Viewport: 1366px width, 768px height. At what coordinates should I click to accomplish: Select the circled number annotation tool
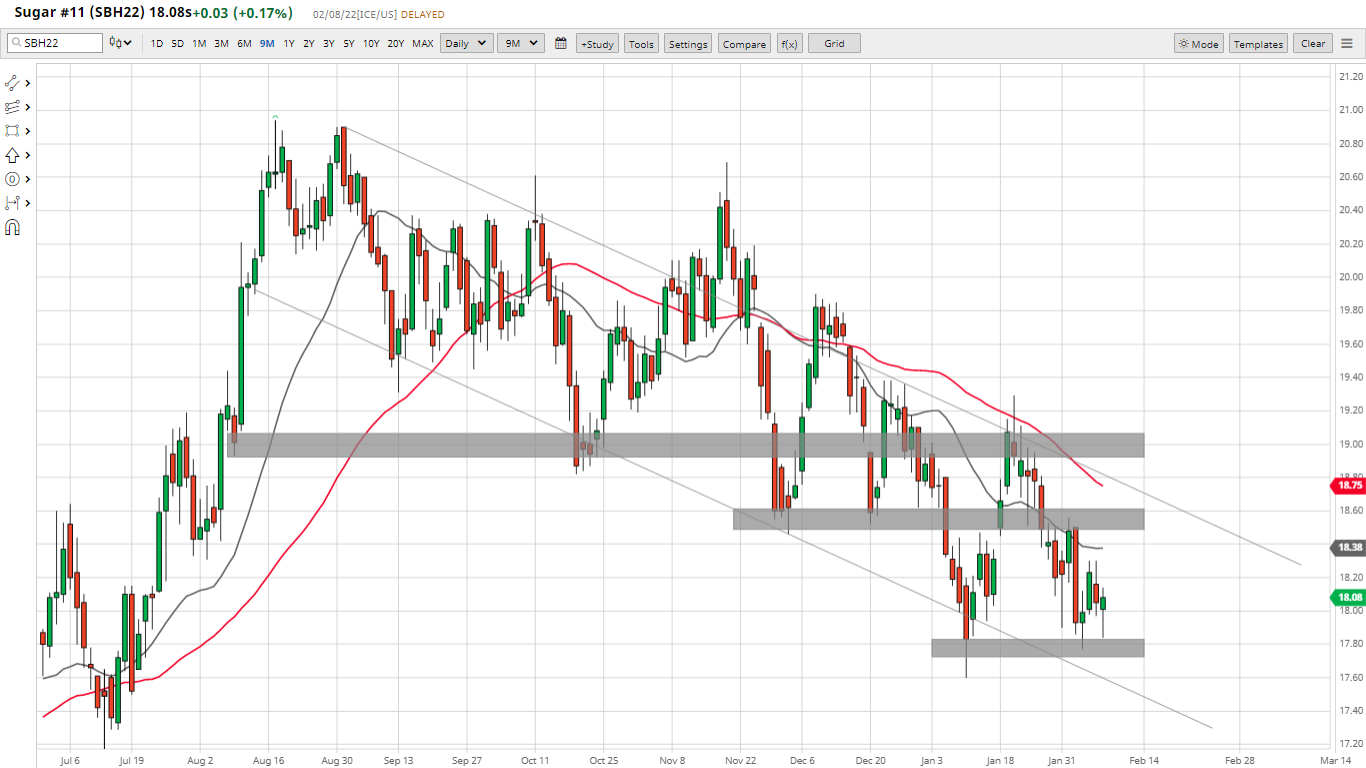pos(12,179)
